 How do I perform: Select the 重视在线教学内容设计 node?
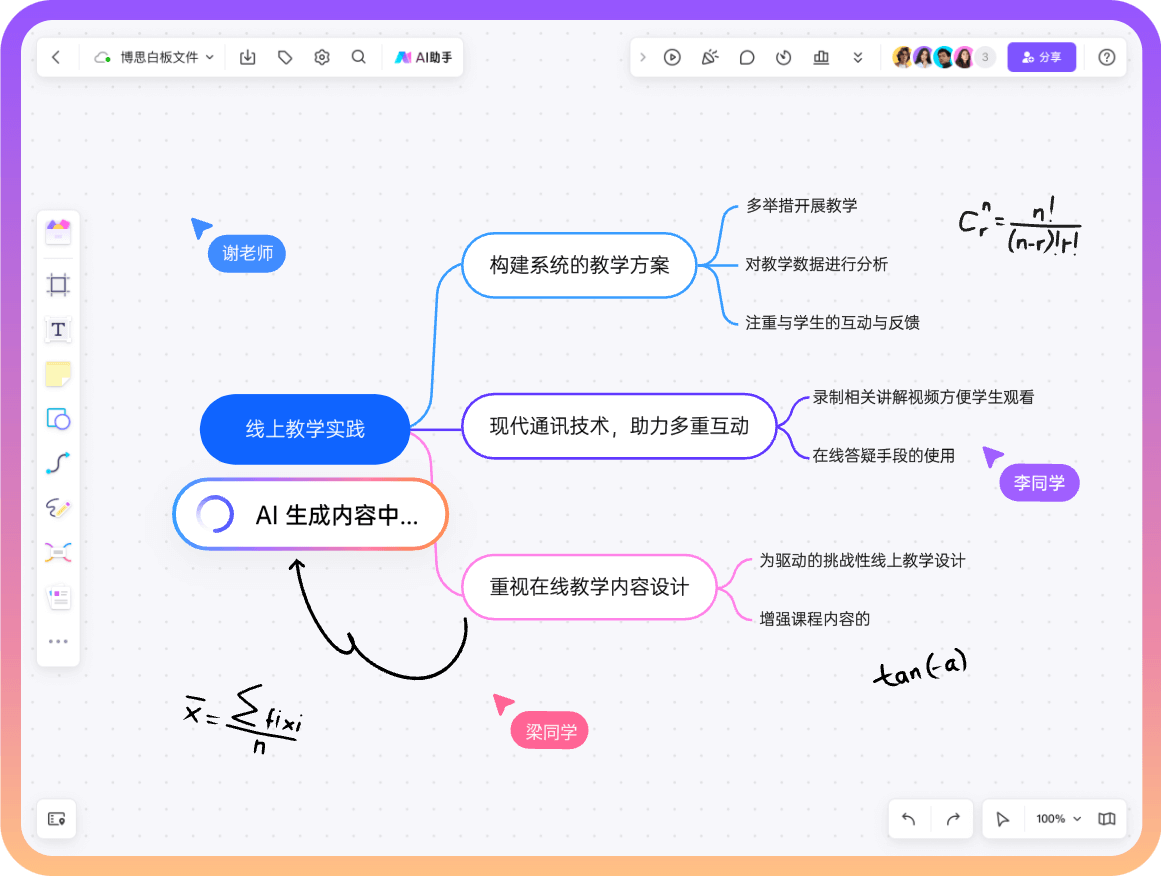[x=589, y=586]
